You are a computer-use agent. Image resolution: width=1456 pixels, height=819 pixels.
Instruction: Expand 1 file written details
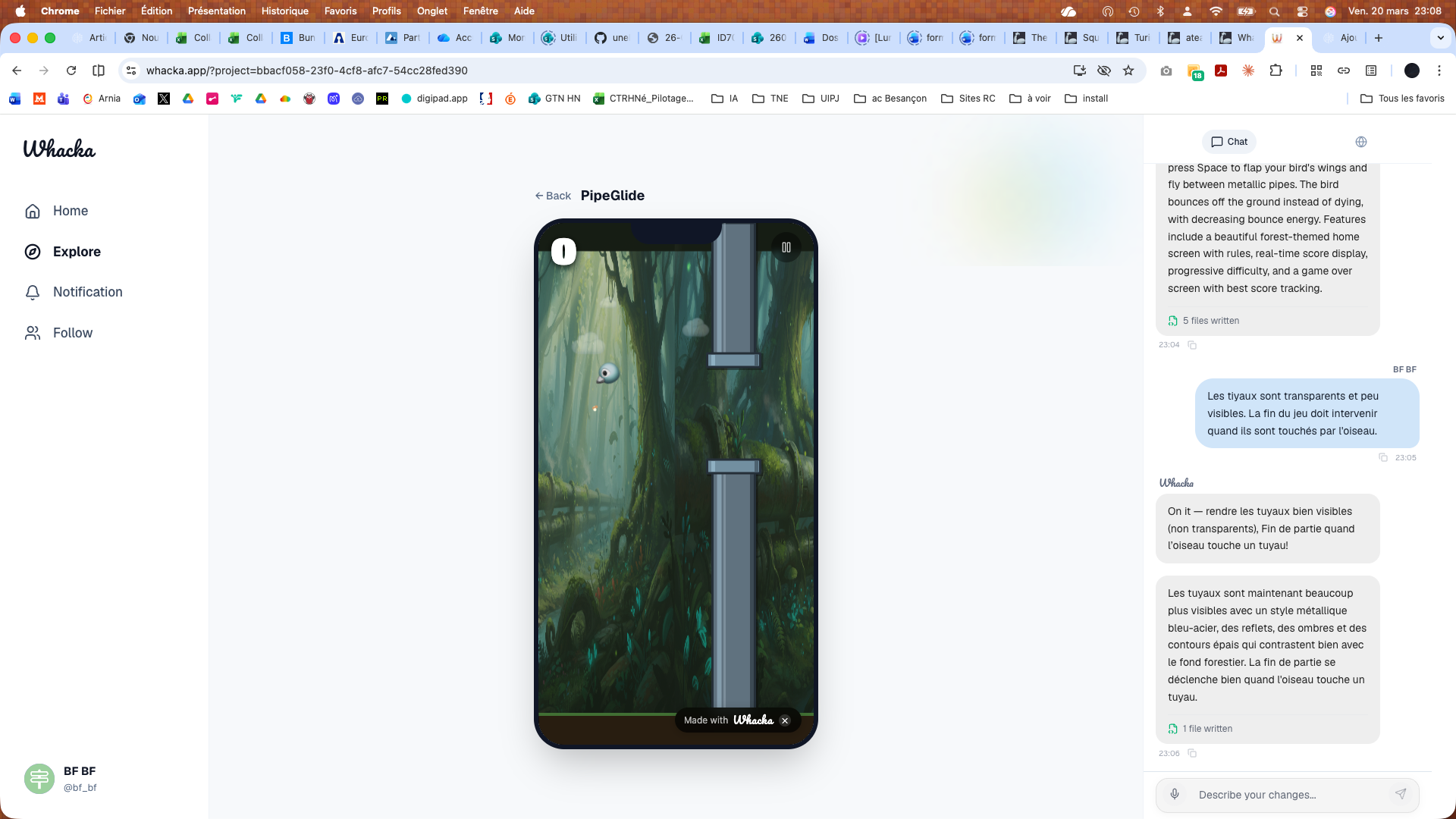1207,729
